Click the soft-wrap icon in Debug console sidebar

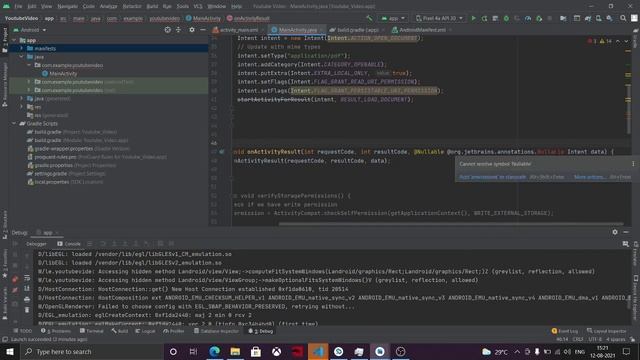pyautogui.click(x=27, y=278)
